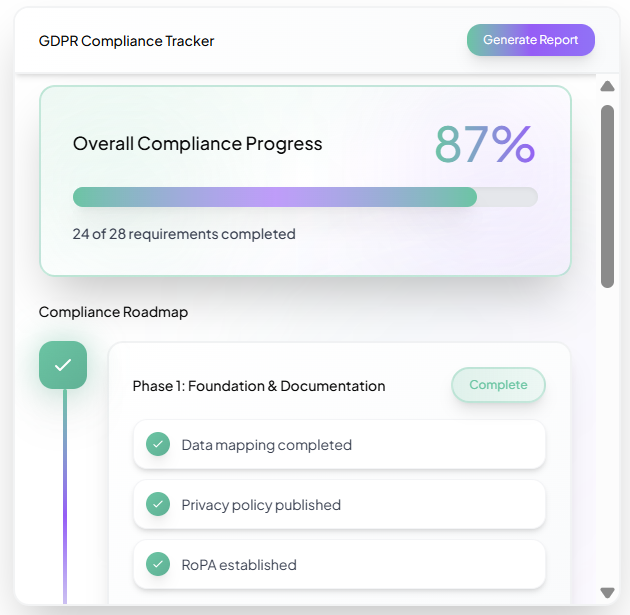This screenshot has width=630, height=615.
Task: Click the overall compliance progress bar
Action: click(305, 197)
